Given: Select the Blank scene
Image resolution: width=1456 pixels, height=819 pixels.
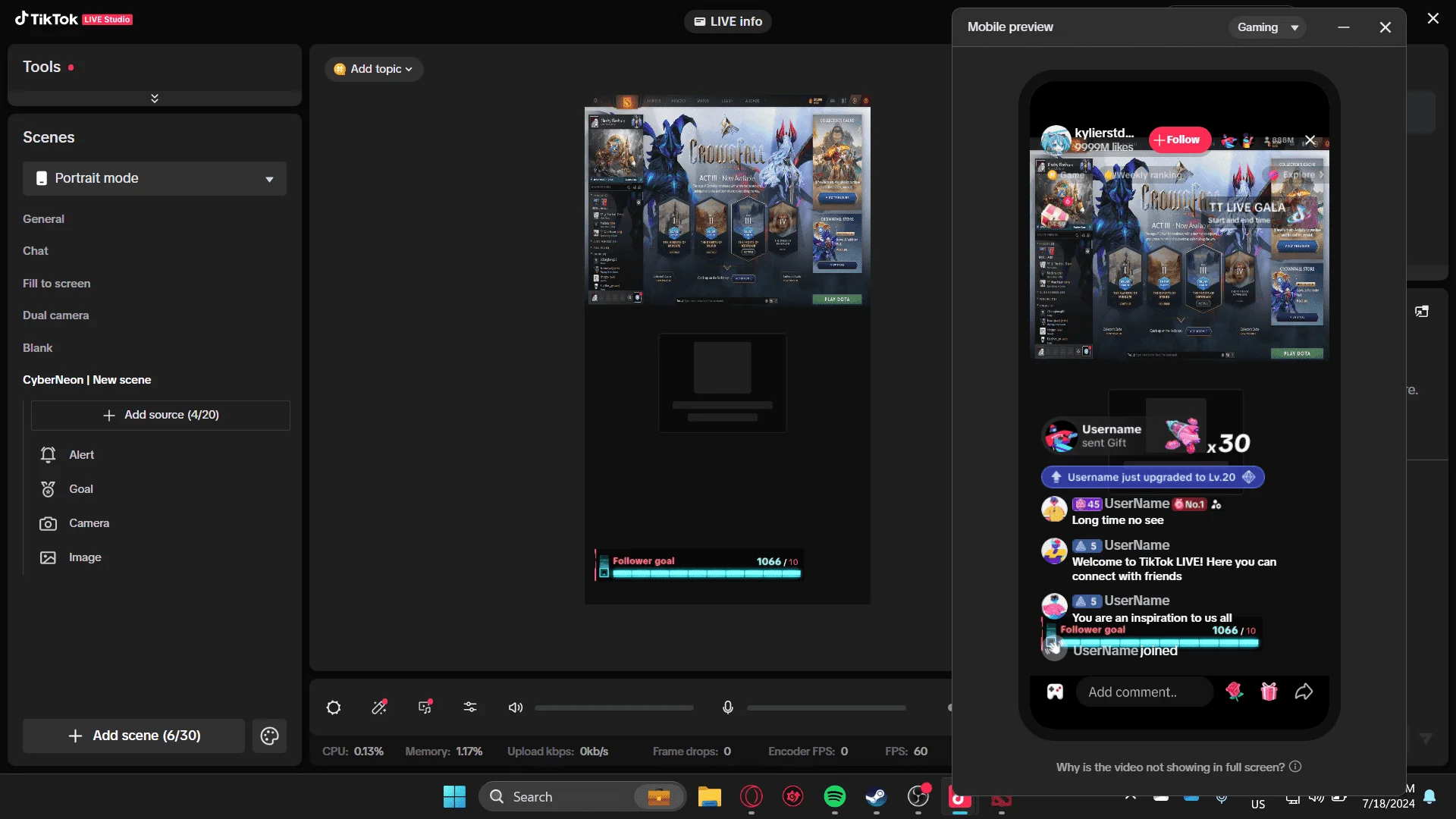Looking at the screenshot, I should click(38, 348).
